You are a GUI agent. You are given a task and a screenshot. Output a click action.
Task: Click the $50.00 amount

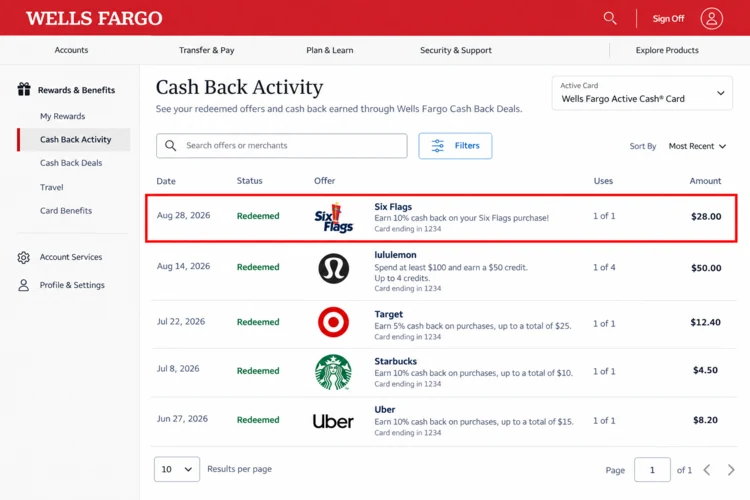706,268
